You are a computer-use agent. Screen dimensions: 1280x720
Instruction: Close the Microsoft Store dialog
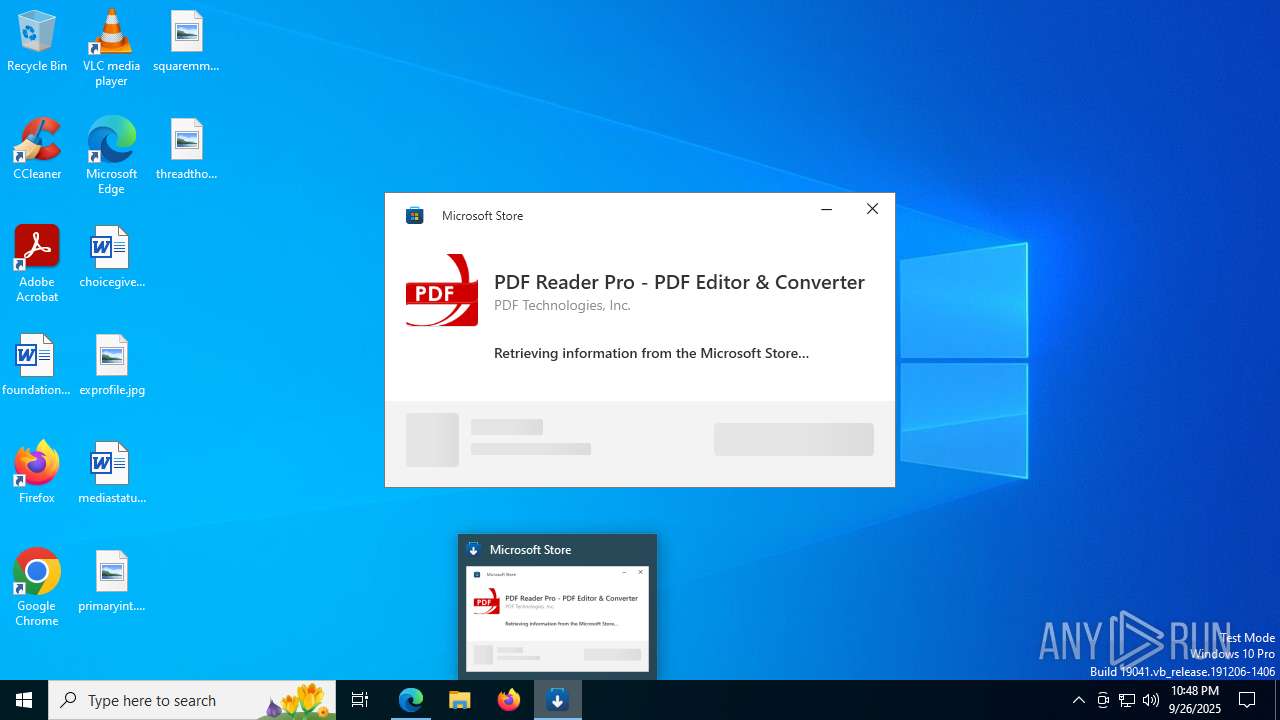872,209
